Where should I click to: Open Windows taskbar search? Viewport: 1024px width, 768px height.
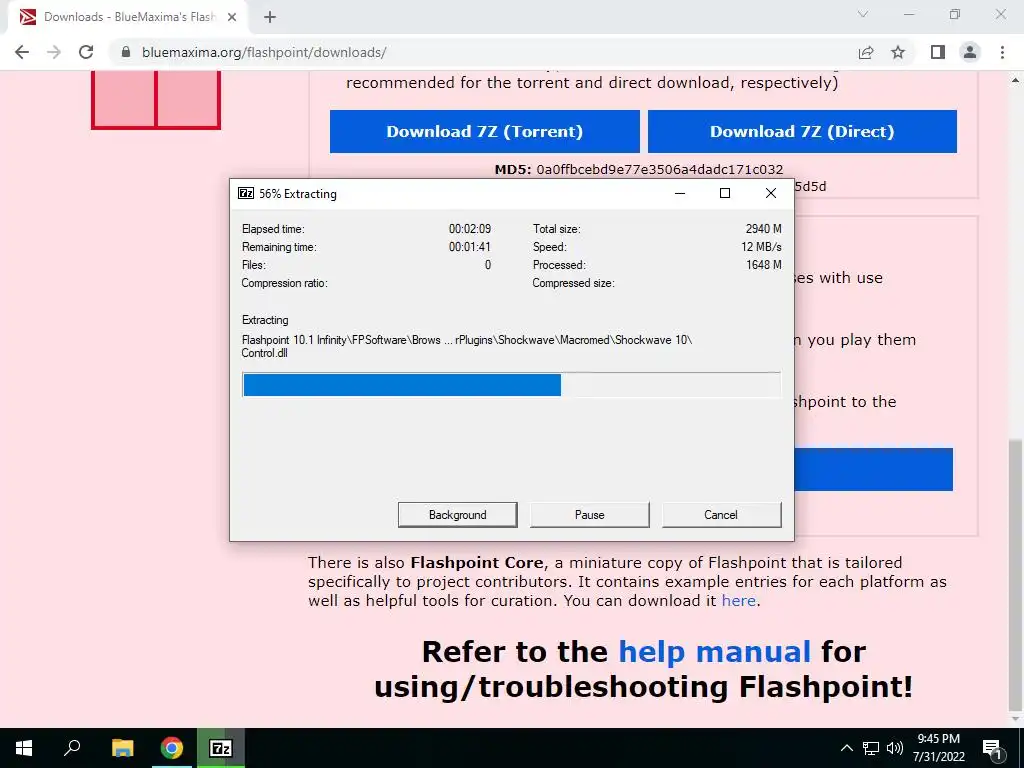(72, 748)
